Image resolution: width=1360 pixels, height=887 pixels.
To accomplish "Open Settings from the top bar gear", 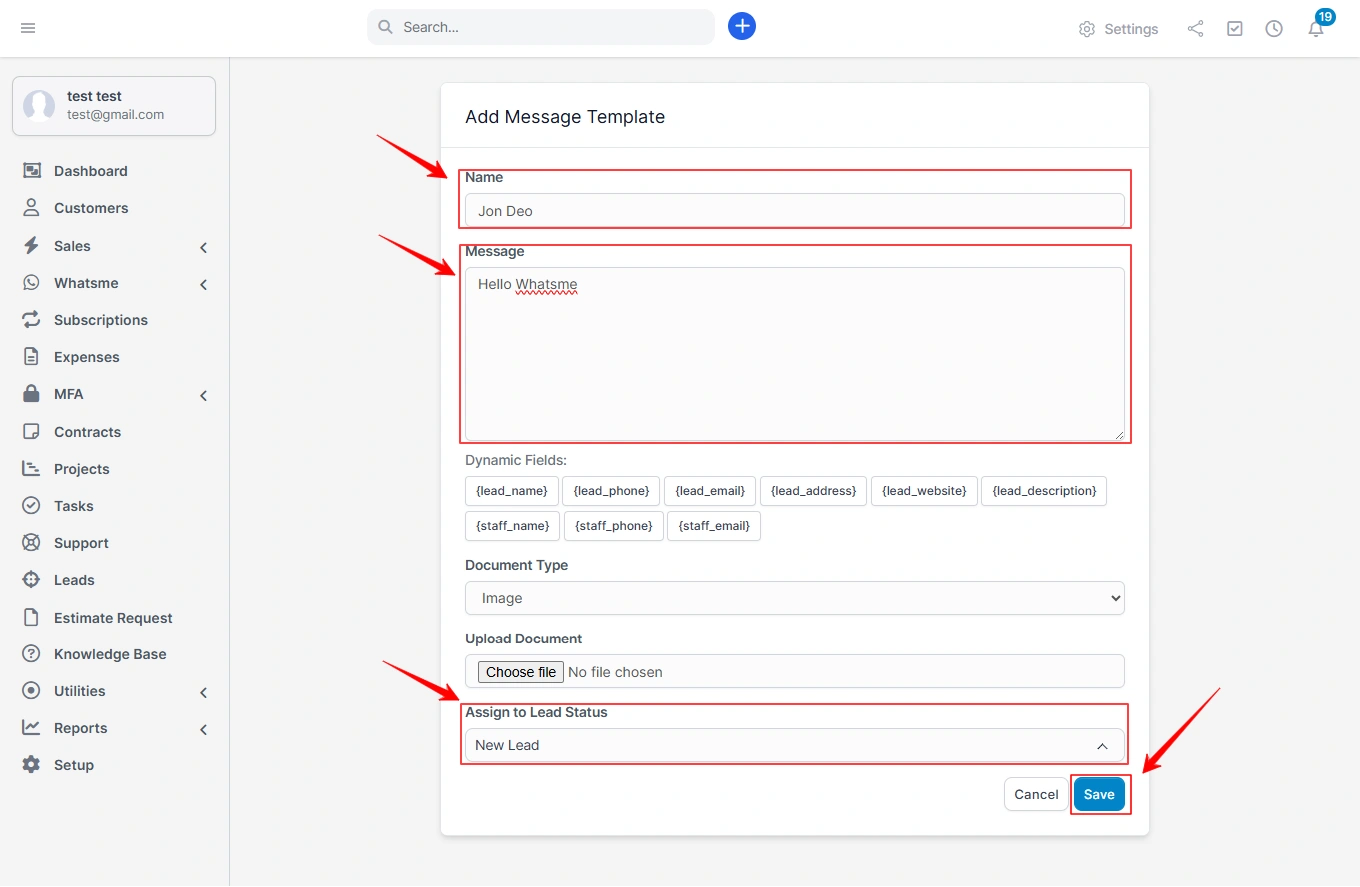I will (x=1118, y=29).
